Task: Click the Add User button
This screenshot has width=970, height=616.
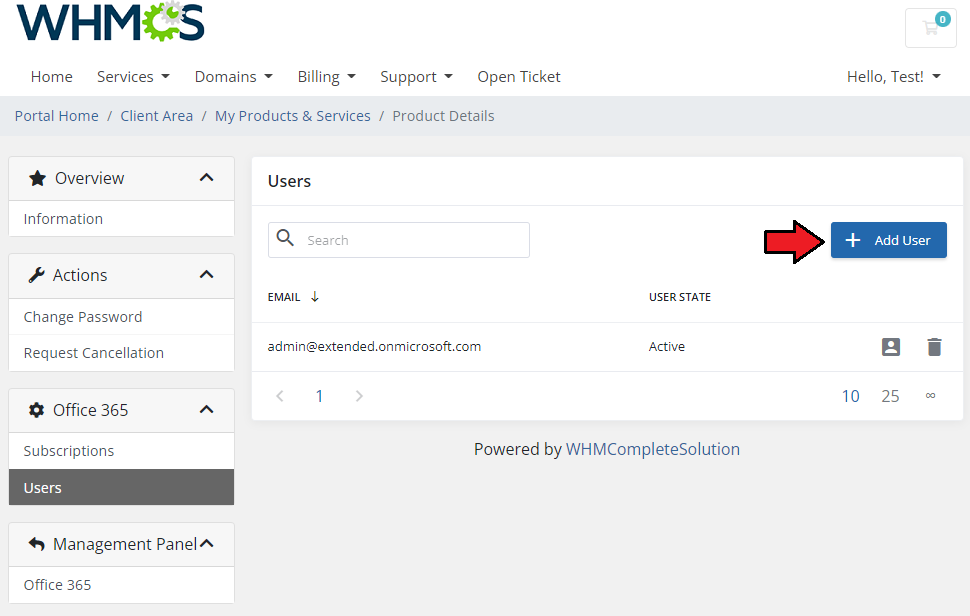Action: click(888, 240)
